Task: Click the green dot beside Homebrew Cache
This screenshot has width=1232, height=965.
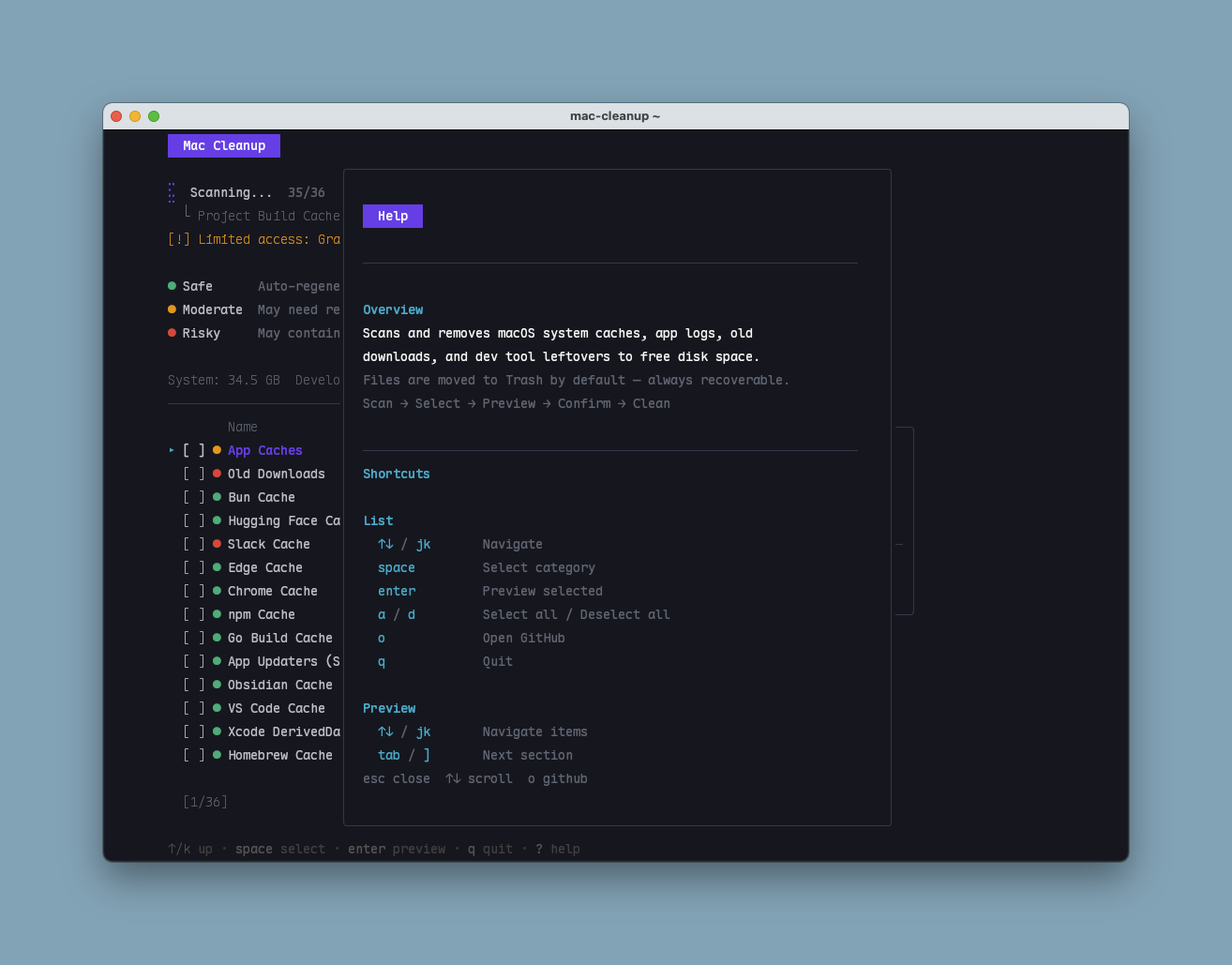Action: 217,755
